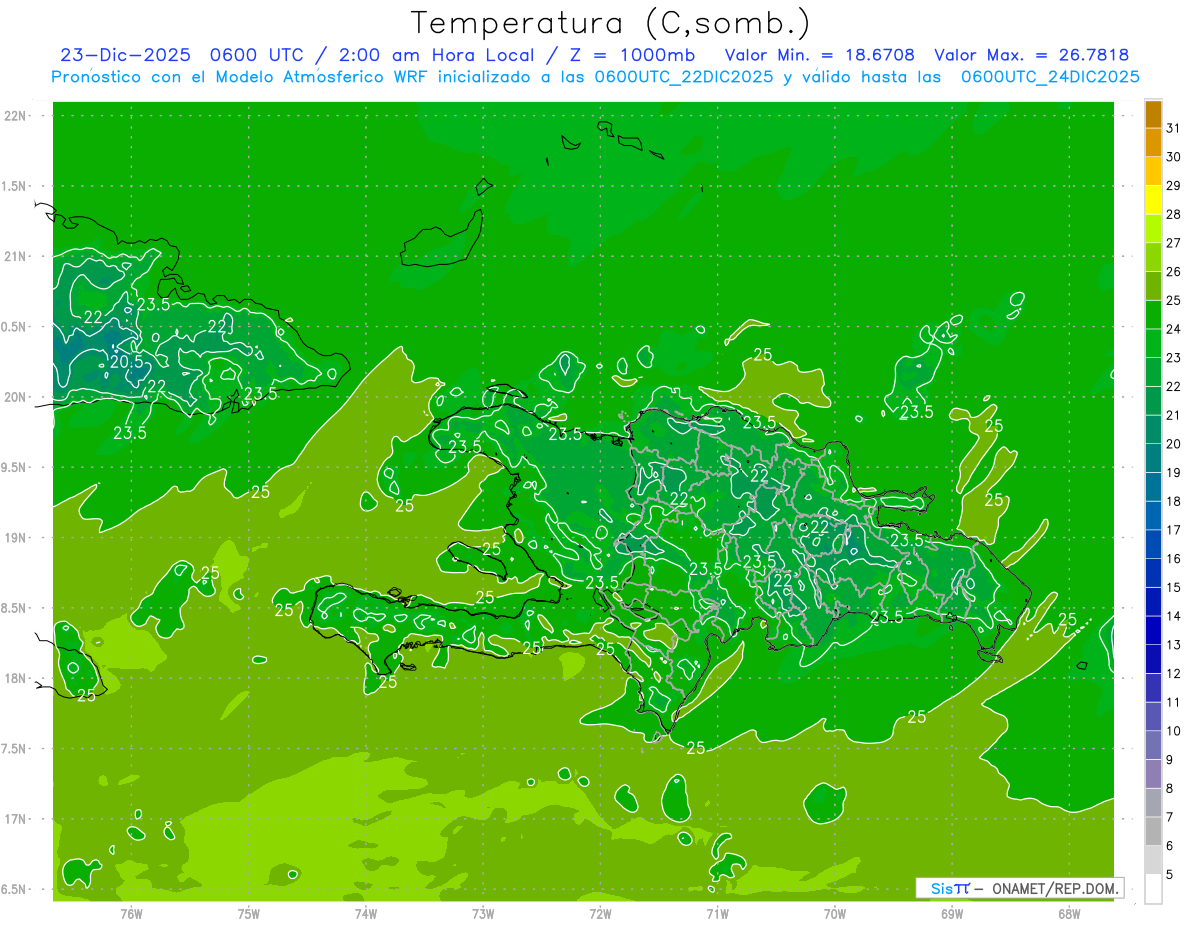Click the "6.5N" latitude axis label
Viewport: 1200px width, 927px height.
15,889
